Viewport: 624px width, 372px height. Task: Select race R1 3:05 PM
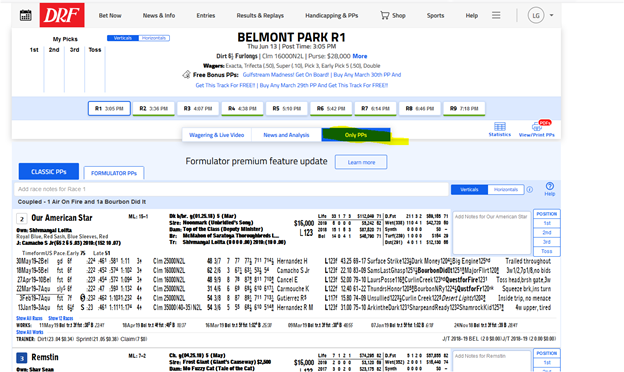pos(109,108)
